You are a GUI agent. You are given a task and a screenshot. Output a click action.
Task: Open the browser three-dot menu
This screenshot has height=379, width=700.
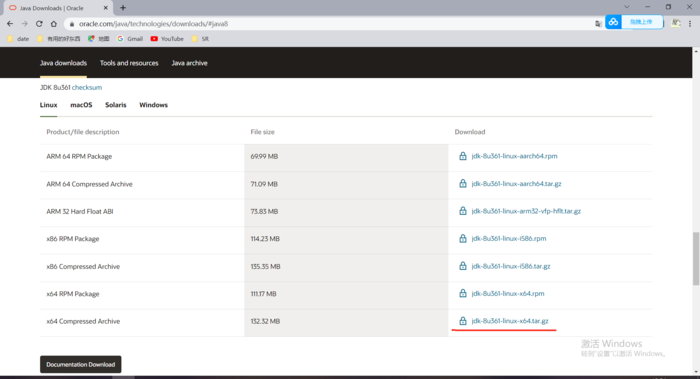coord(690,24)
